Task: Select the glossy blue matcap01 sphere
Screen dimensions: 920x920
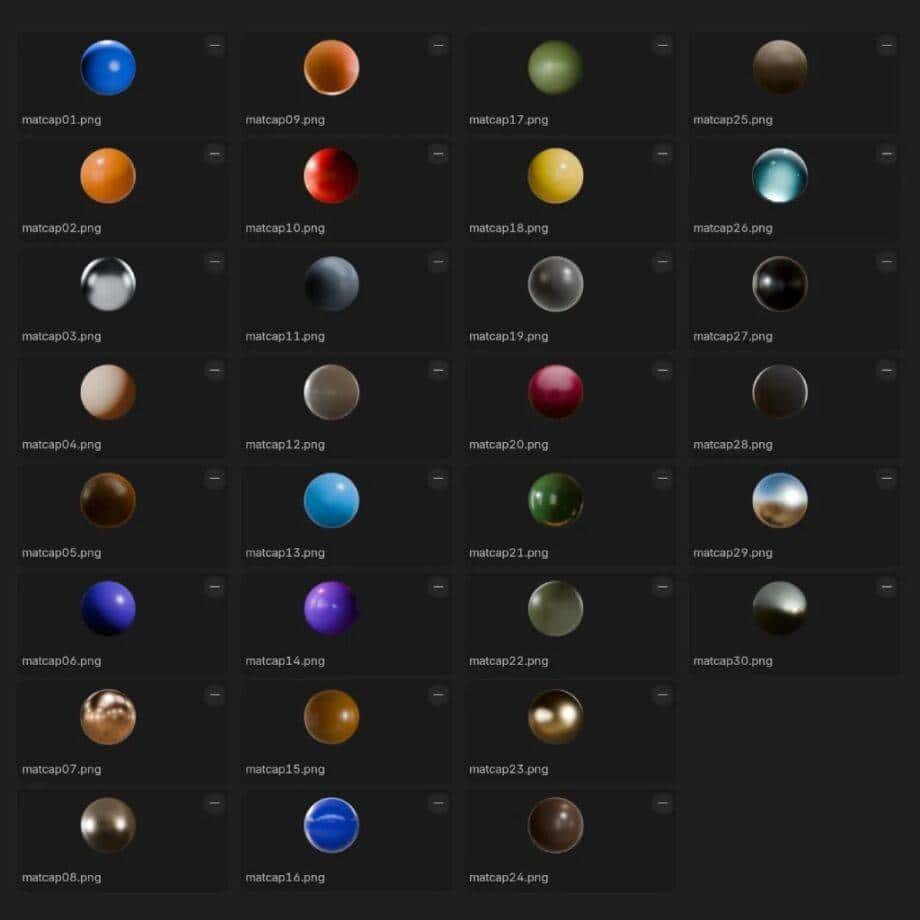Action: [108, 67]
